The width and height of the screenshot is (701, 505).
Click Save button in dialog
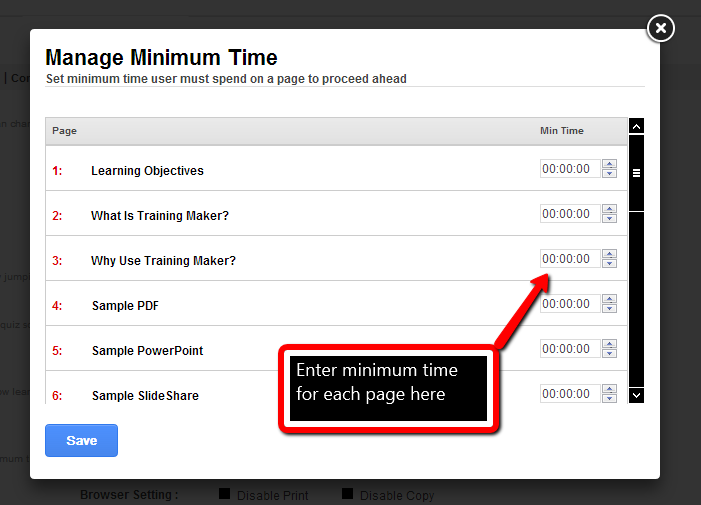click(x=81, y=440)
